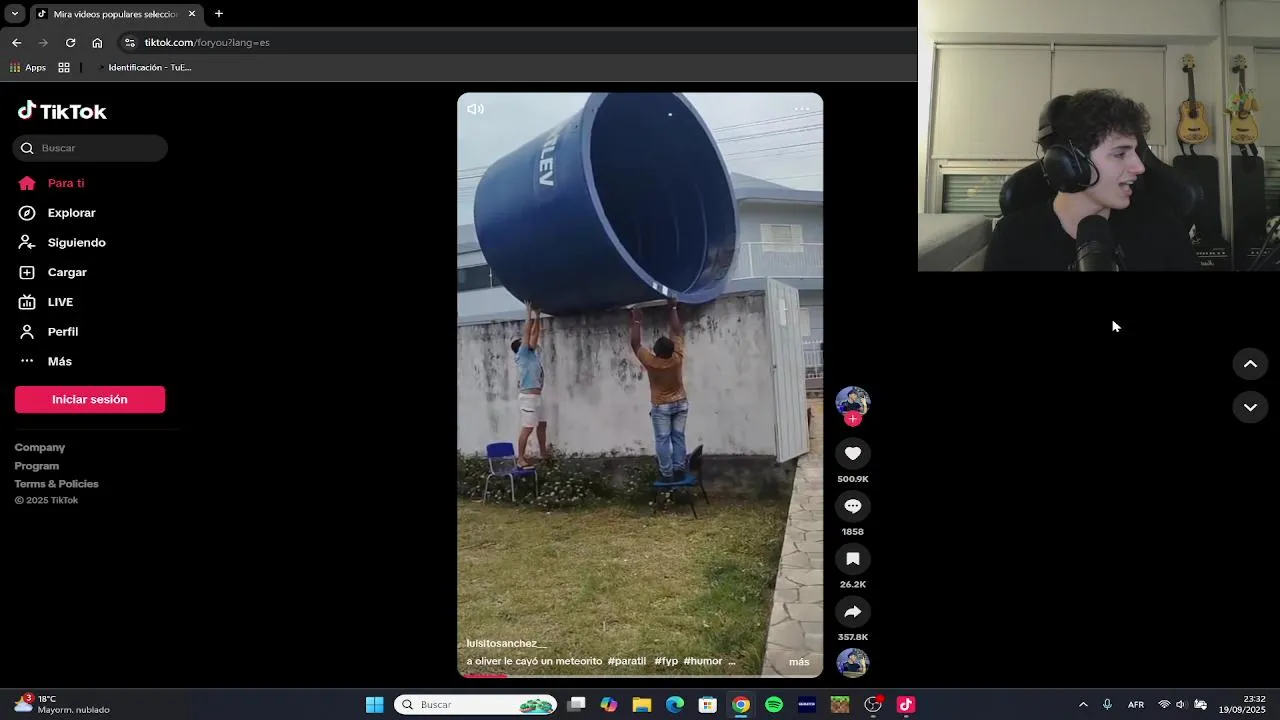Reload the TikTok page
The width and height of the screenshot is (1280, 720).
point(70,42)
